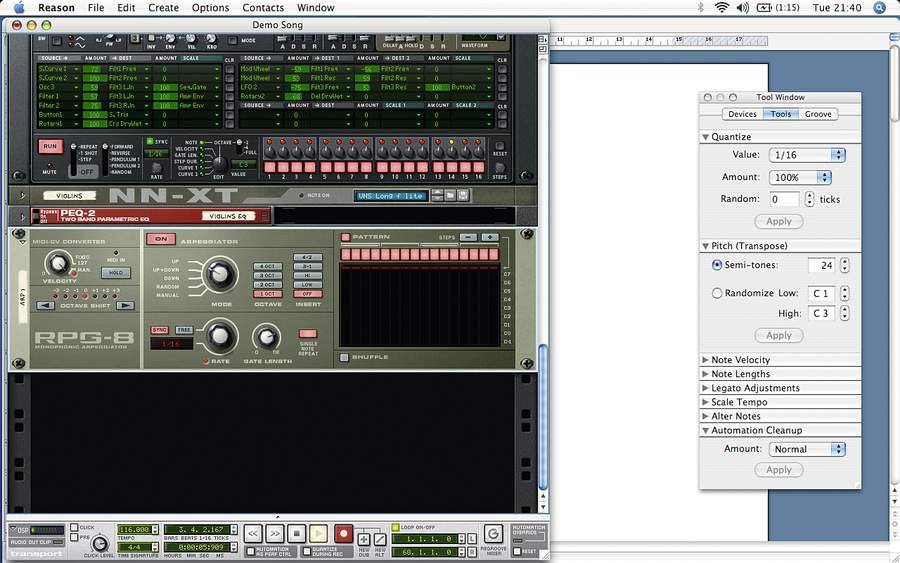Image resolution: width=900 pixels, height=563 pixels.
Task: Click the RPG-8 Rate knob
Action: pos(220,336)
